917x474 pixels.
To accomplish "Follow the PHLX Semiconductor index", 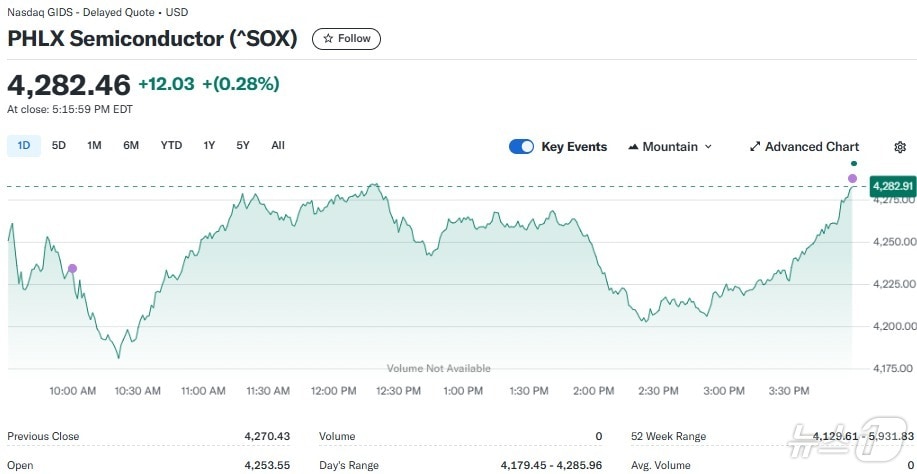I will coord(346,39).
